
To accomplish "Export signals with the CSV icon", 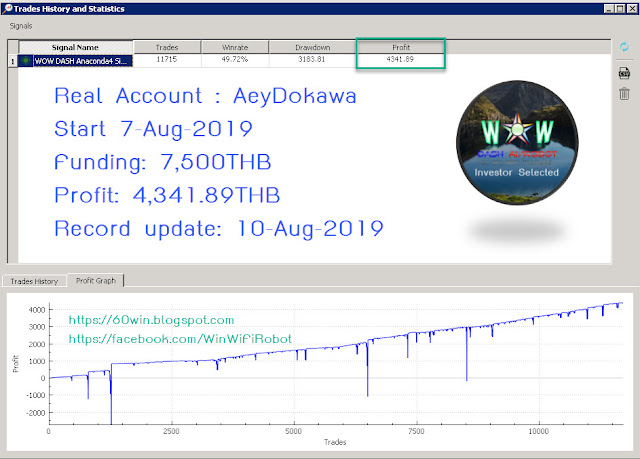I will pos(624,73).
